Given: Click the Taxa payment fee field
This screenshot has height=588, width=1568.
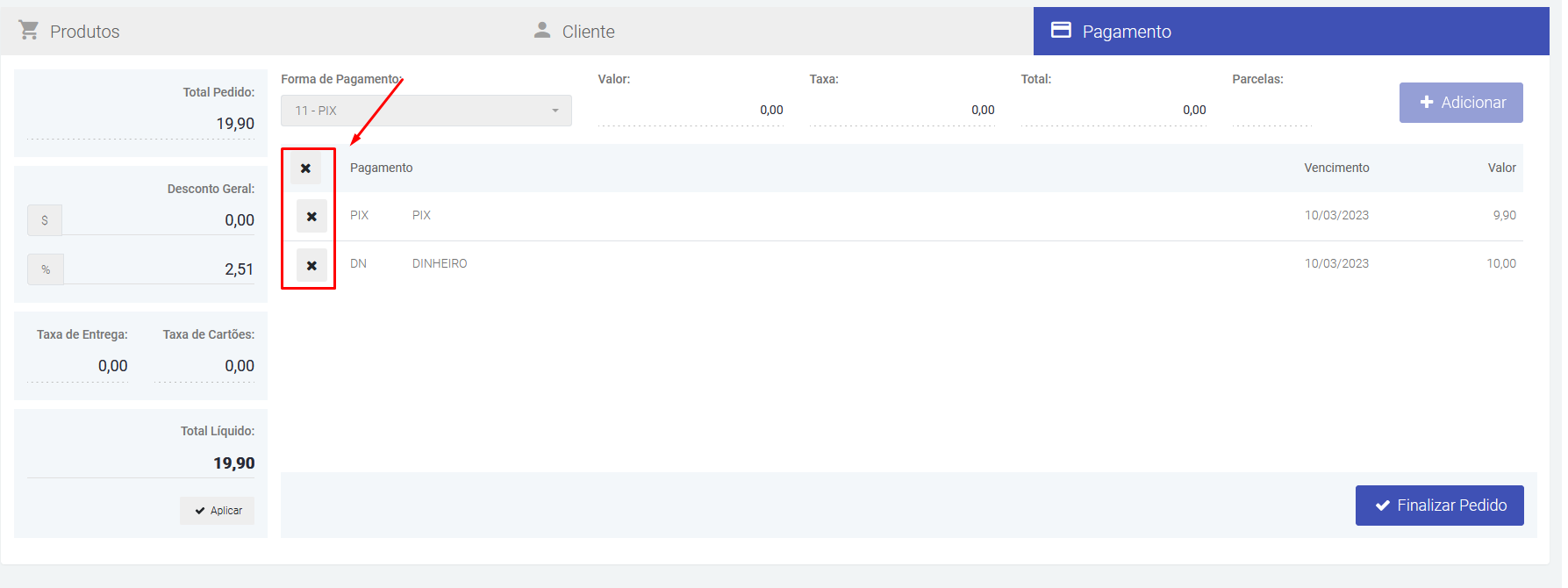Looking at the screenshot, I should (x=902, y=111).
